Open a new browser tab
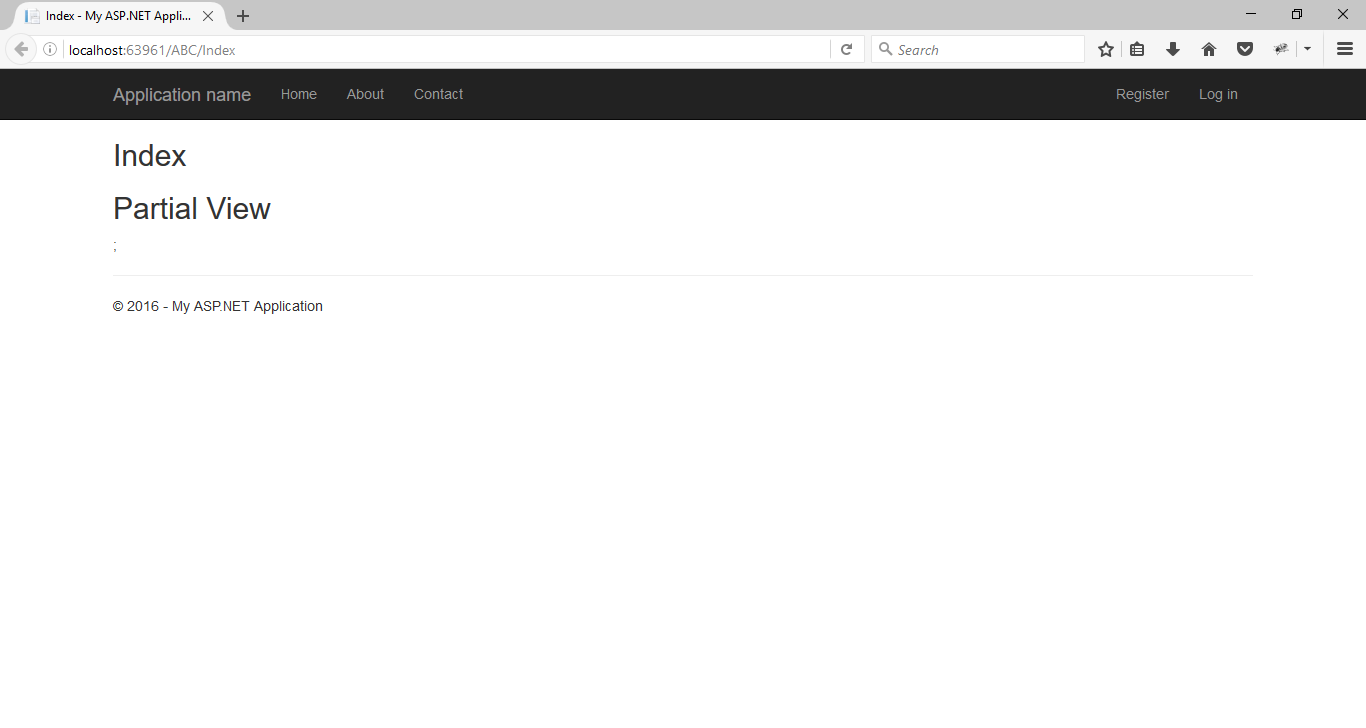This screenshot has width=1366, height=728. (x=243, y=15)
